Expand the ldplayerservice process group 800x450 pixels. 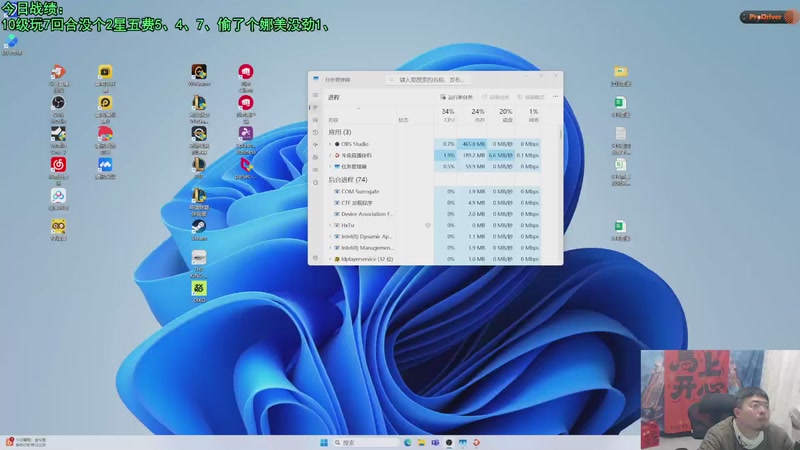point(330,259)
